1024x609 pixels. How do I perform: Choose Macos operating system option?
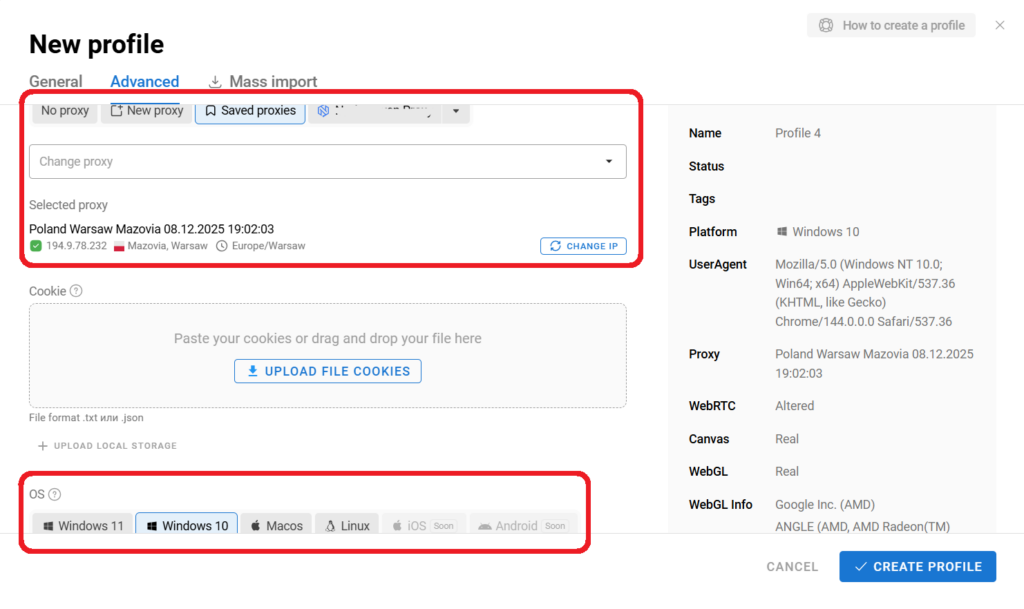[276, 525]
